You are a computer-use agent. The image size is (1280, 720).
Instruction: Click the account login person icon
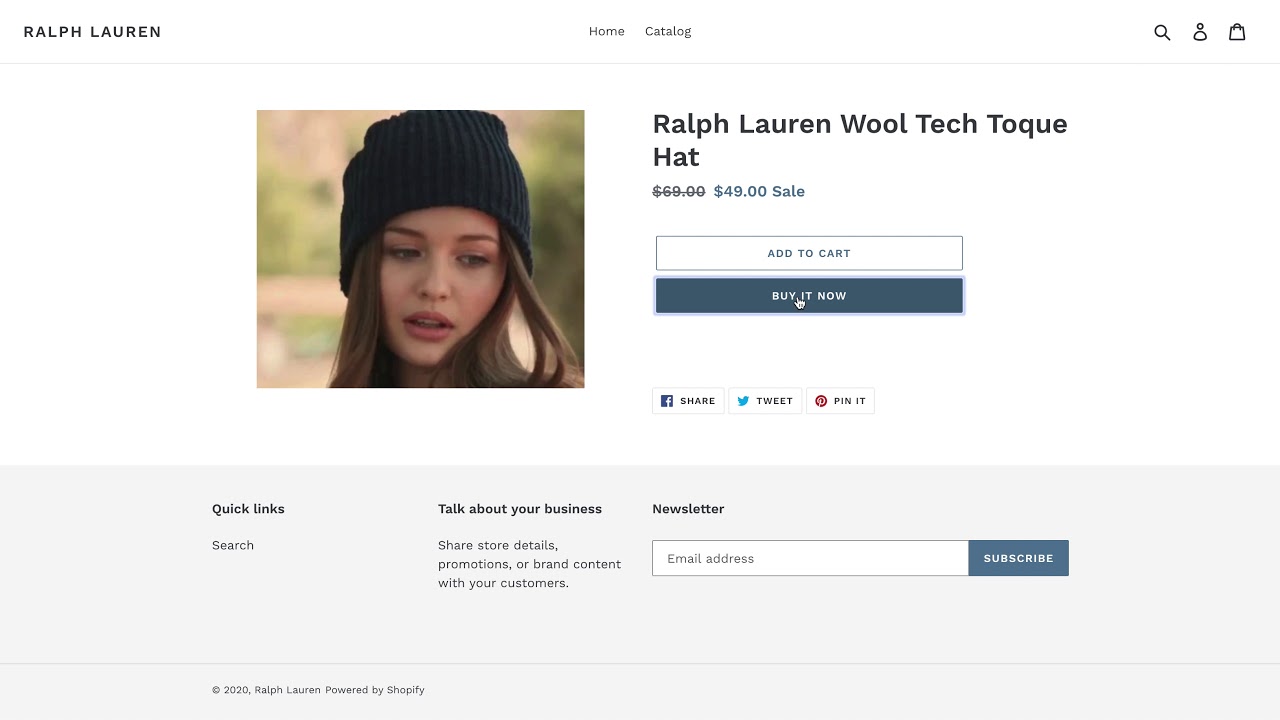point(1200,32)
